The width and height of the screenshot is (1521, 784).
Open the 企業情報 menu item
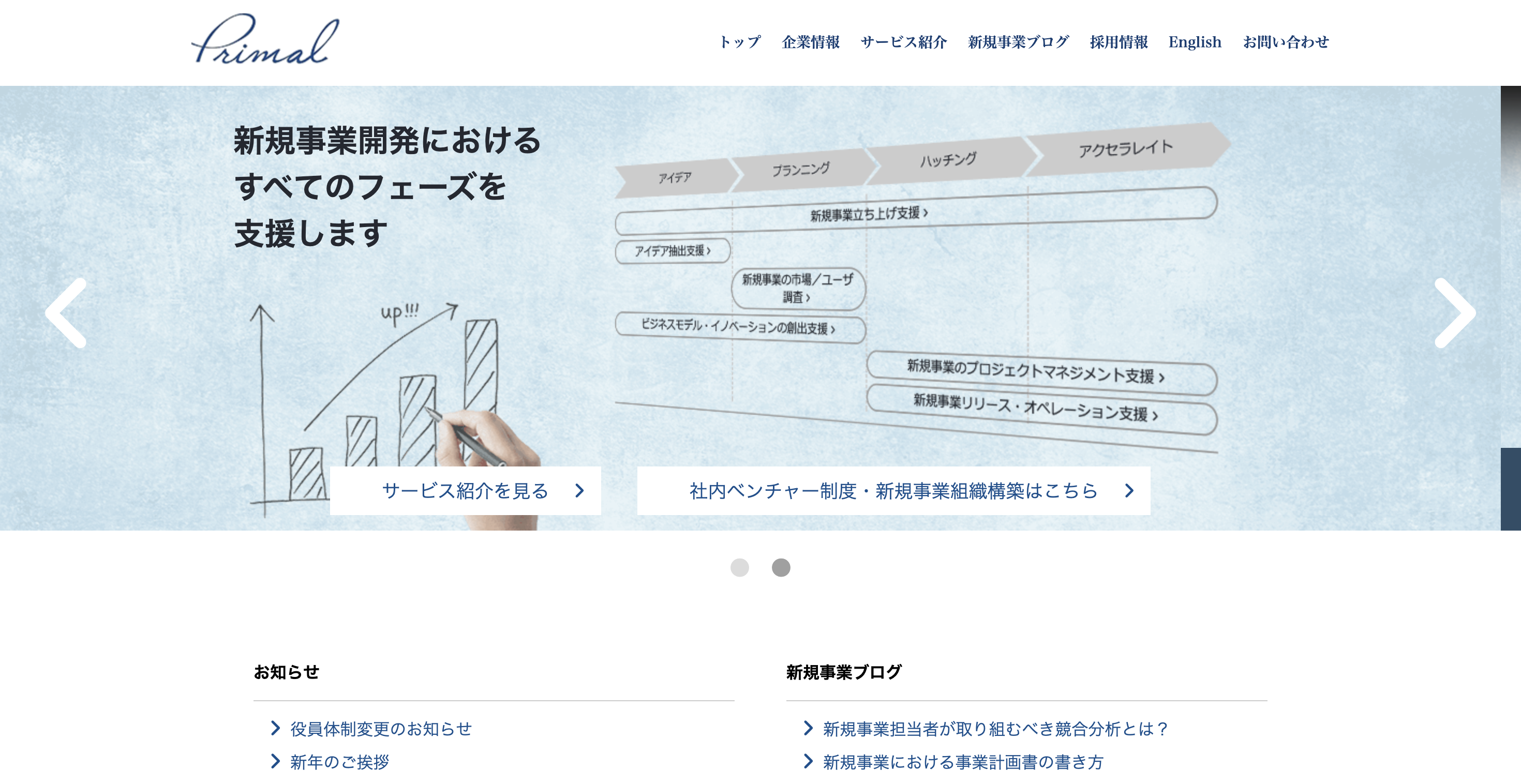[812, 41]
